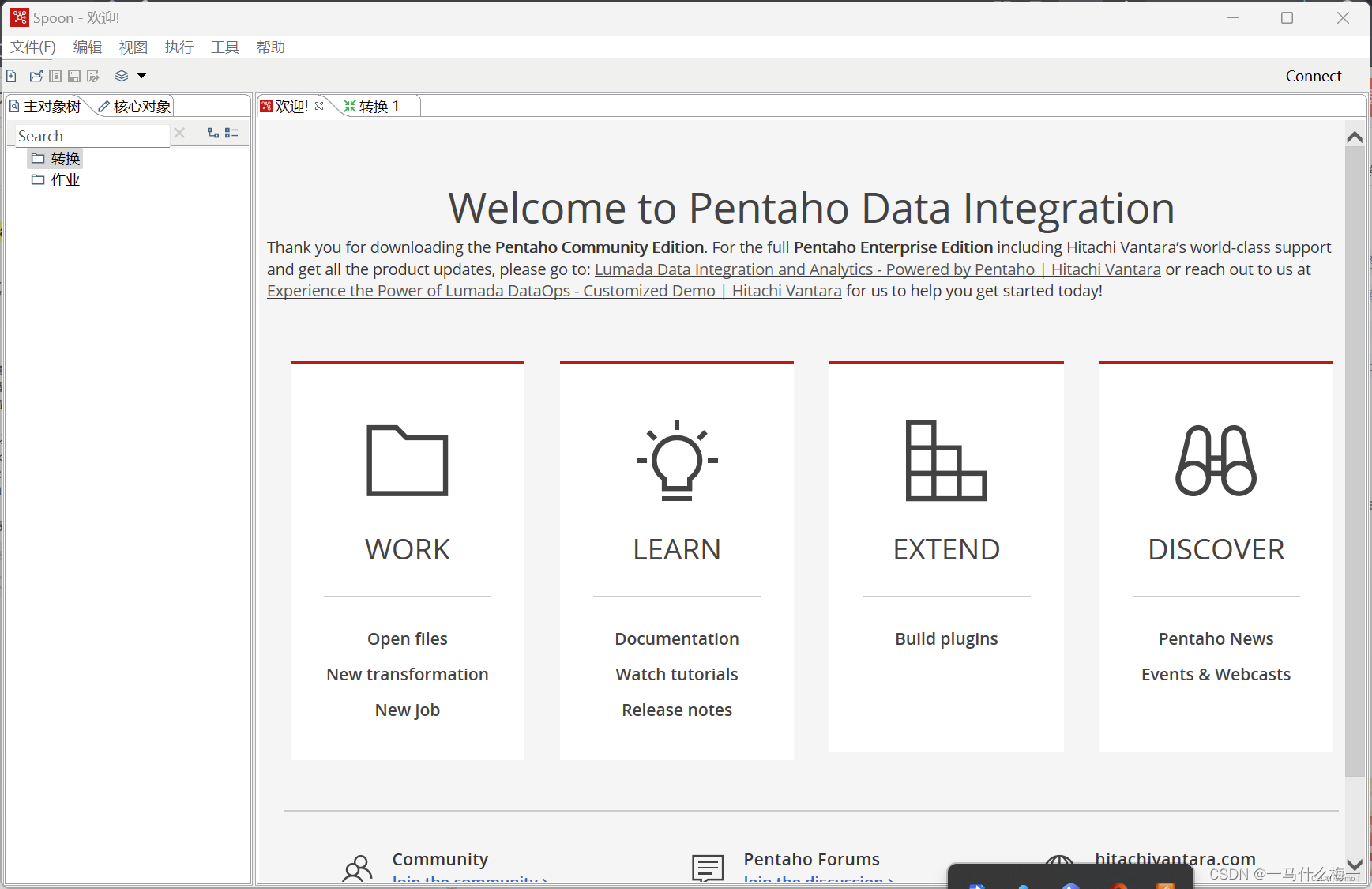This screenshot has height=889, width=1372.
Task: Click the WORK folder icon
Action: (x=408, y=460)
